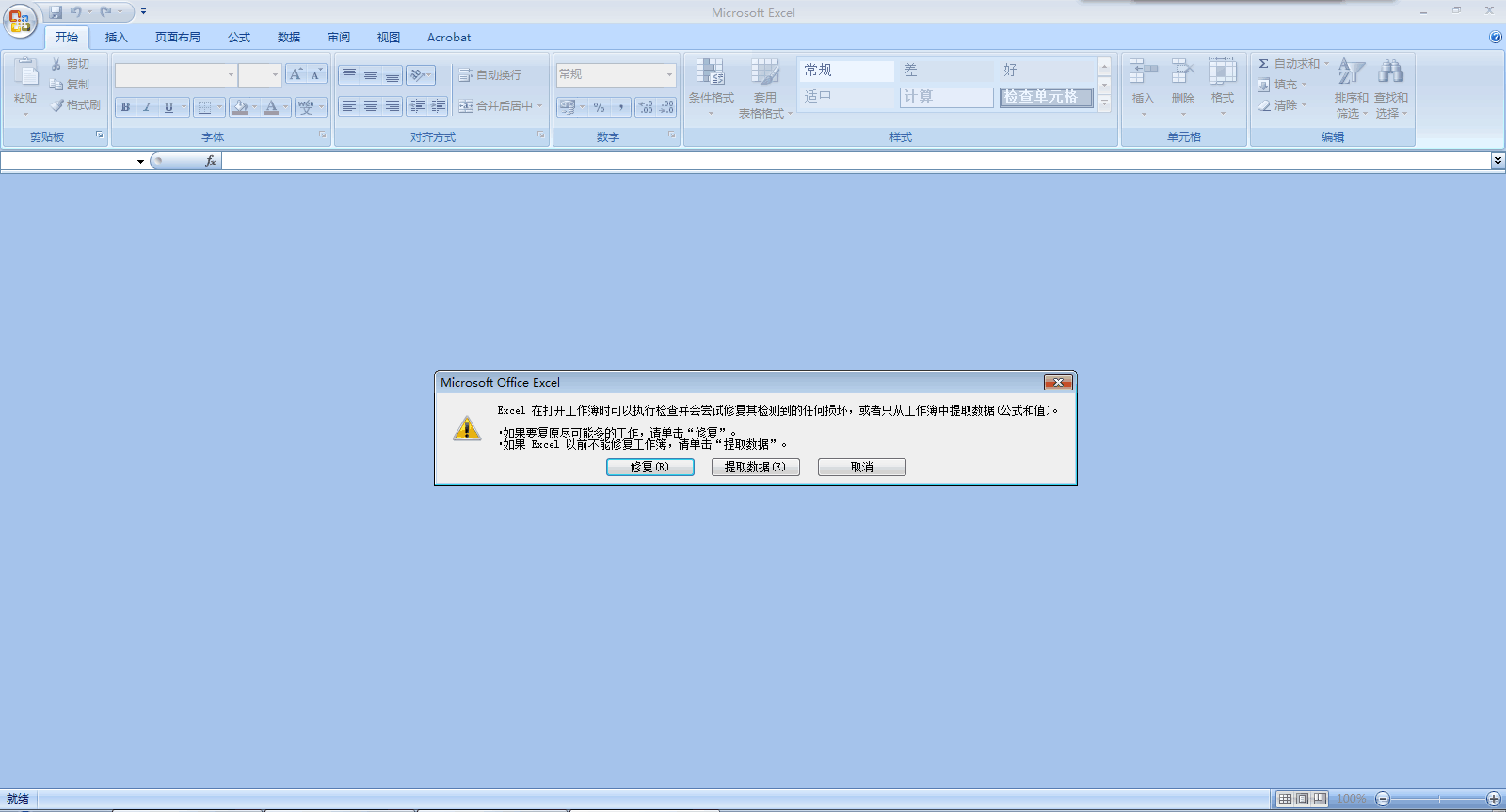Close the Microsoft Office Excel dialog

[1058, 383]
